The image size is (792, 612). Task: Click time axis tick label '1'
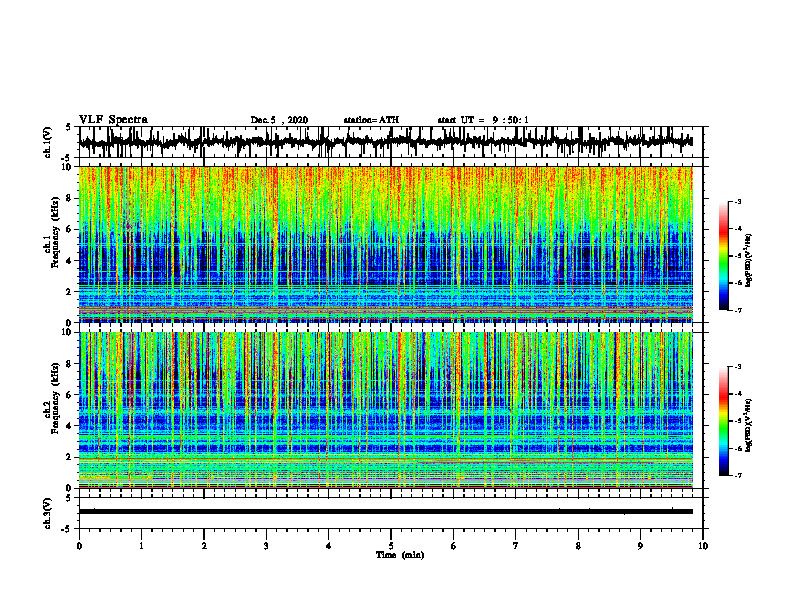[141, 546]
